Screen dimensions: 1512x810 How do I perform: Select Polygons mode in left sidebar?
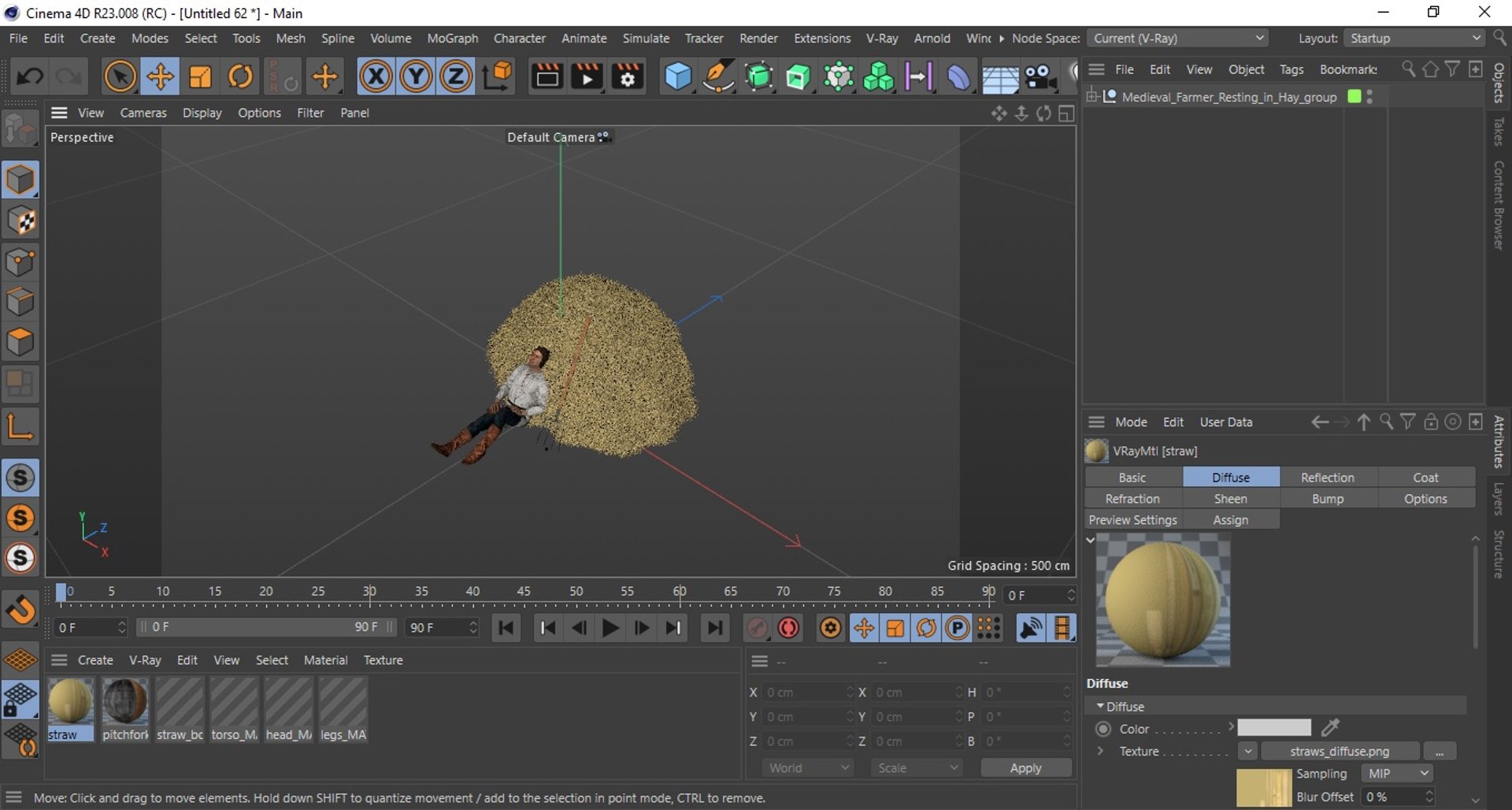tap(20, 342)
